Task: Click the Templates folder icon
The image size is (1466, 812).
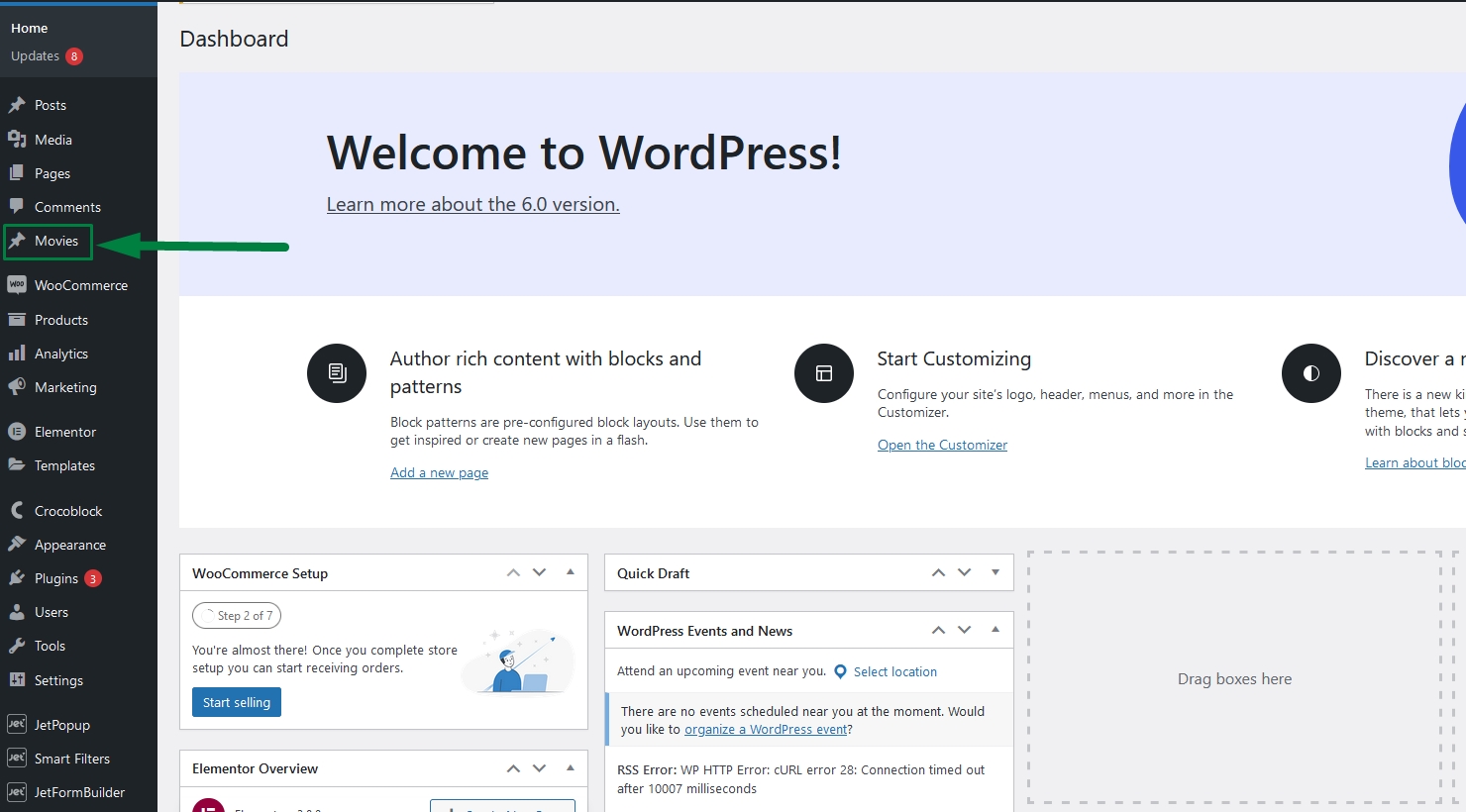Action: (17, 464)
